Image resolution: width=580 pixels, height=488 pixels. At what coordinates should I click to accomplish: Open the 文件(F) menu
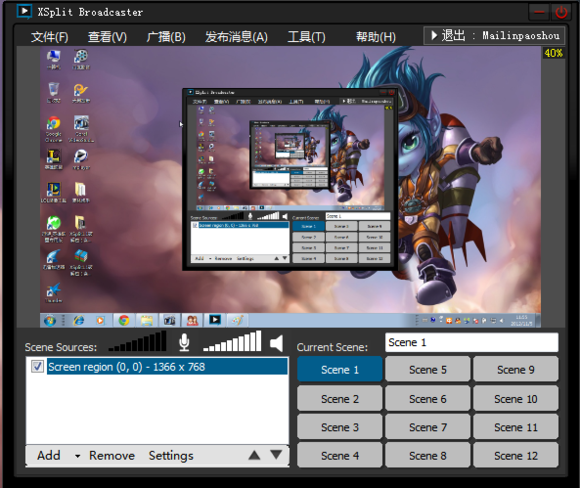(x=50, y=37)
